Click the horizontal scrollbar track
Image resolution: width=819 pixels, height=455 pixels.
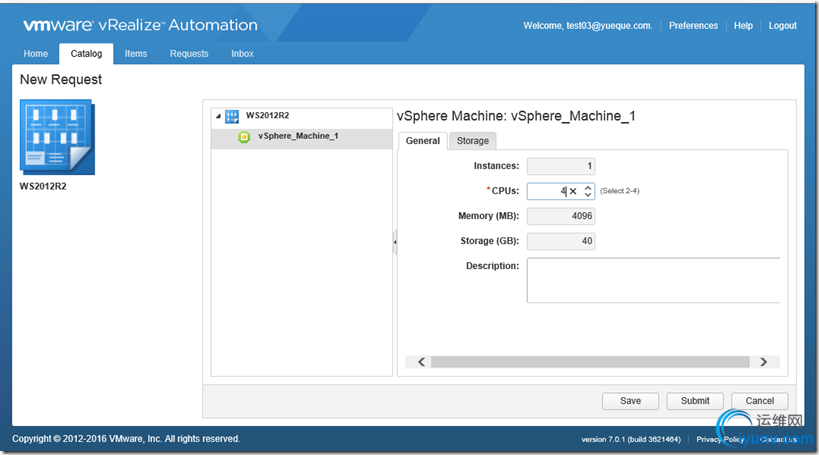click(590, 362)
